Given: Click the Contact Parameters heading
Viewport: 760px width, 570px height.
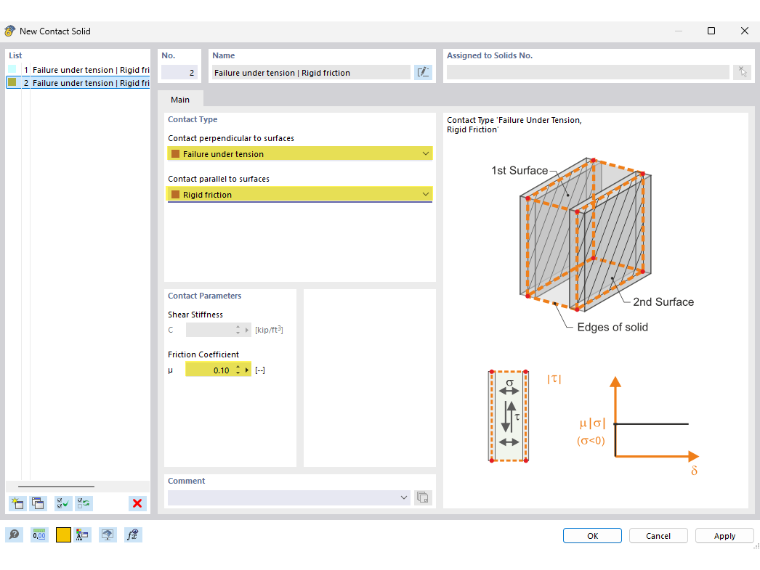Looking at the screenshot, I should [x=204, y=296].
